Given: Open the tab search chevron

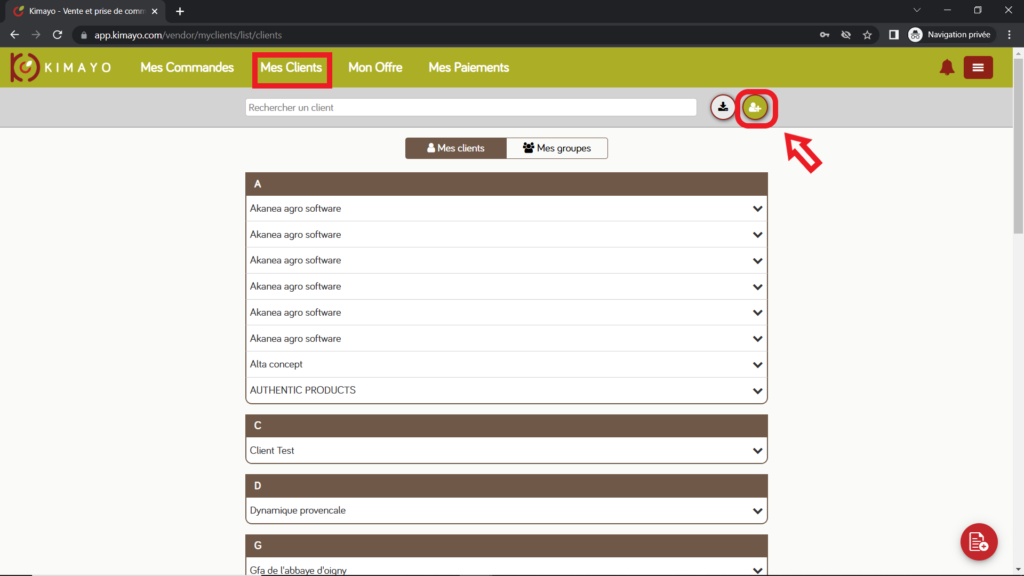Looking at the screenshot, I should point(917,10).
